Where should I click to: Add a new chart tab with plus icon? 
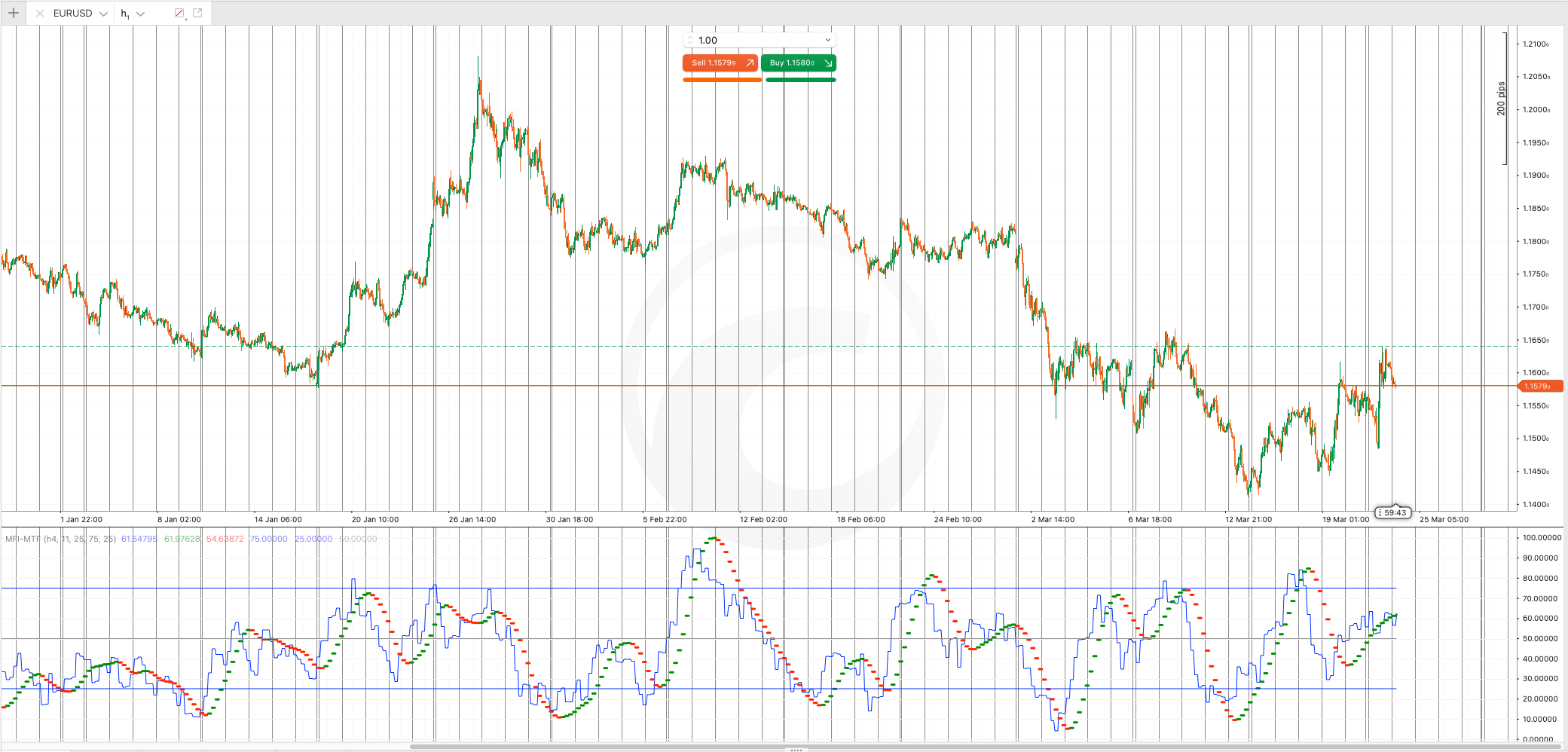(x=14, y=13)
